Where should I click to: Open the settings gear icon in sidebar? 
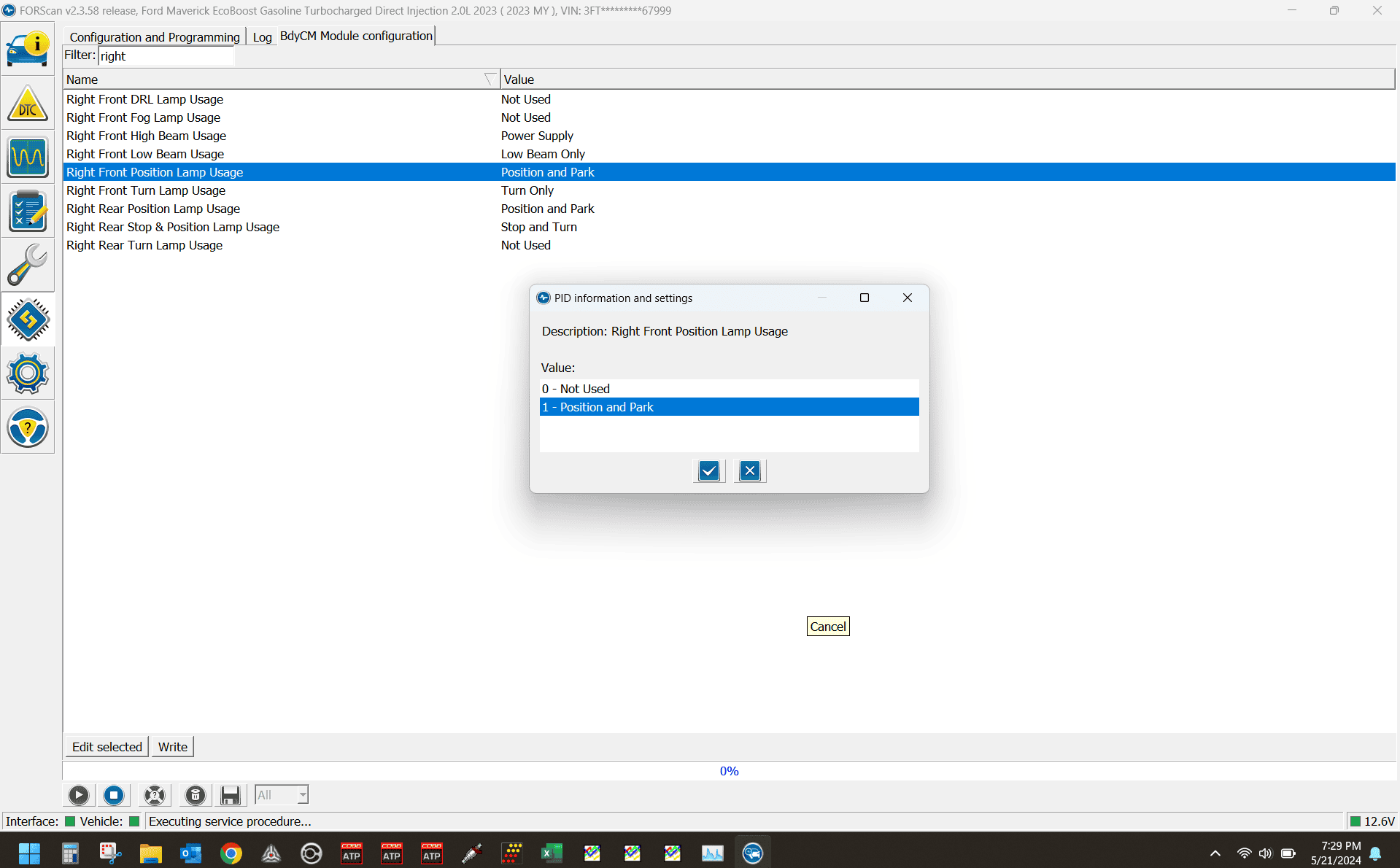click(28, 373)
